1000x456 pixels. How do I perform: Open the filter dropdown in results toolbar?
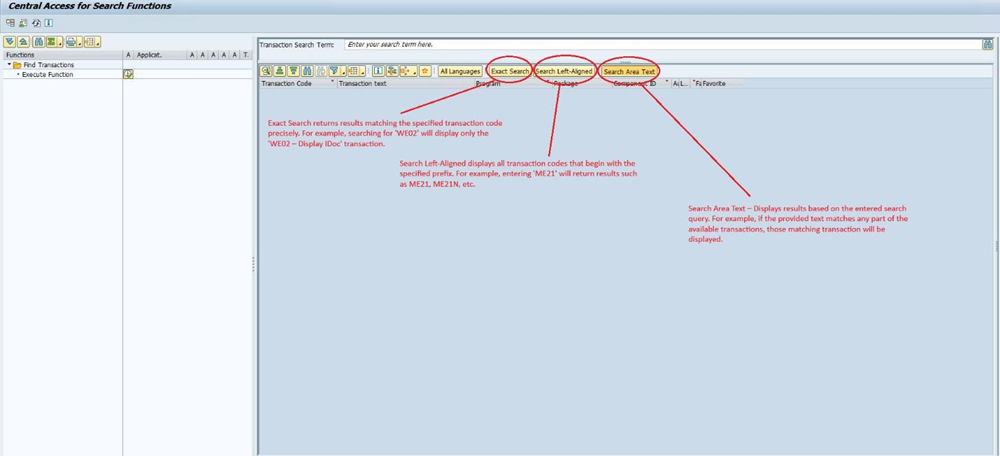point(342,71)
